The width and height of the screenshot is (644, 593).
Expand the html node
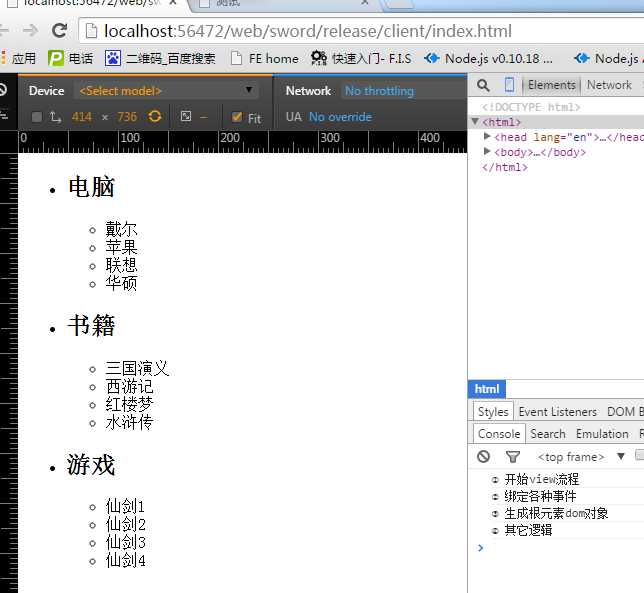coord(475,122)
